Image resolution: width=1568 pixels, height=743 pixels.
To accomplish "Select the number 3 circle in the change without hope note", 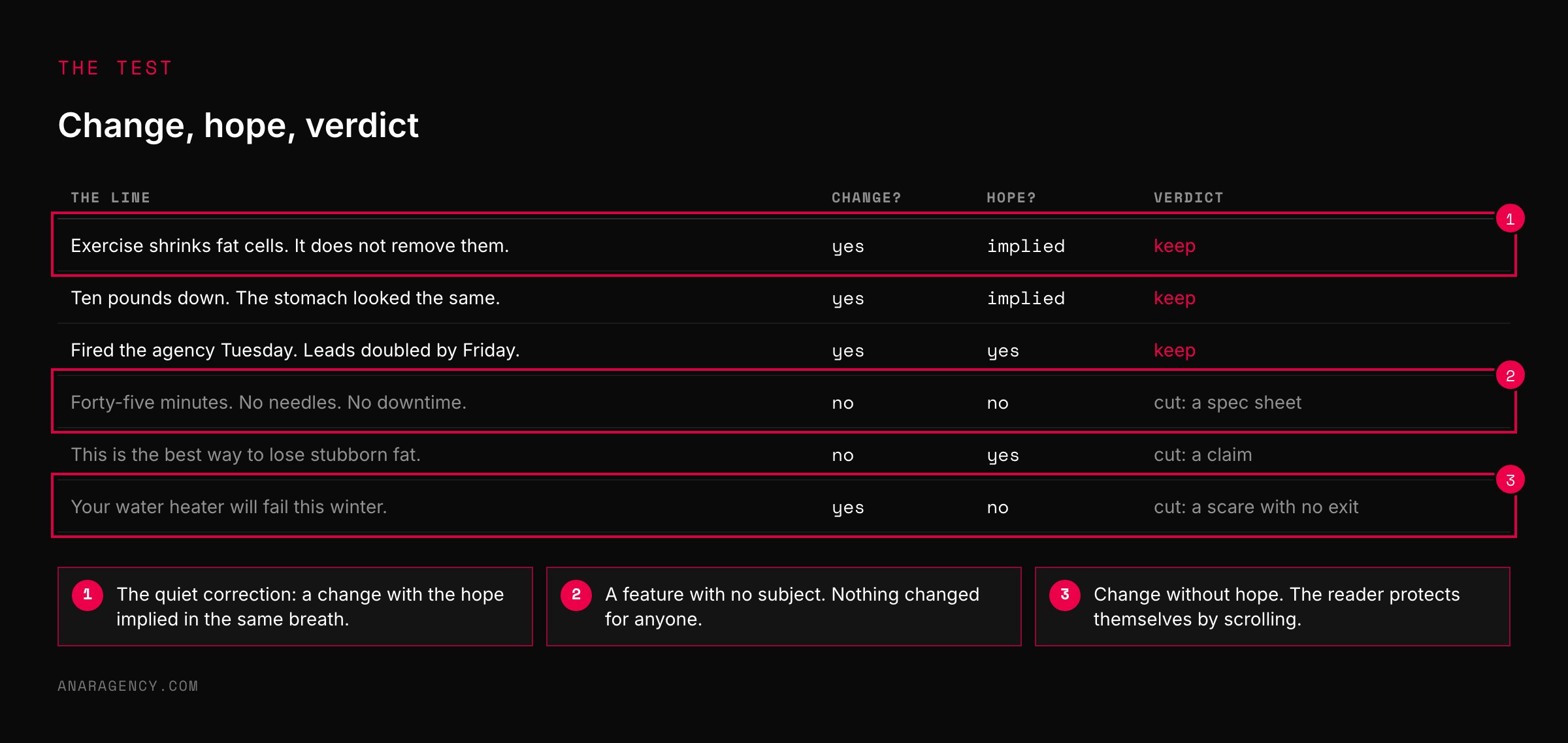I will 1065,595.
